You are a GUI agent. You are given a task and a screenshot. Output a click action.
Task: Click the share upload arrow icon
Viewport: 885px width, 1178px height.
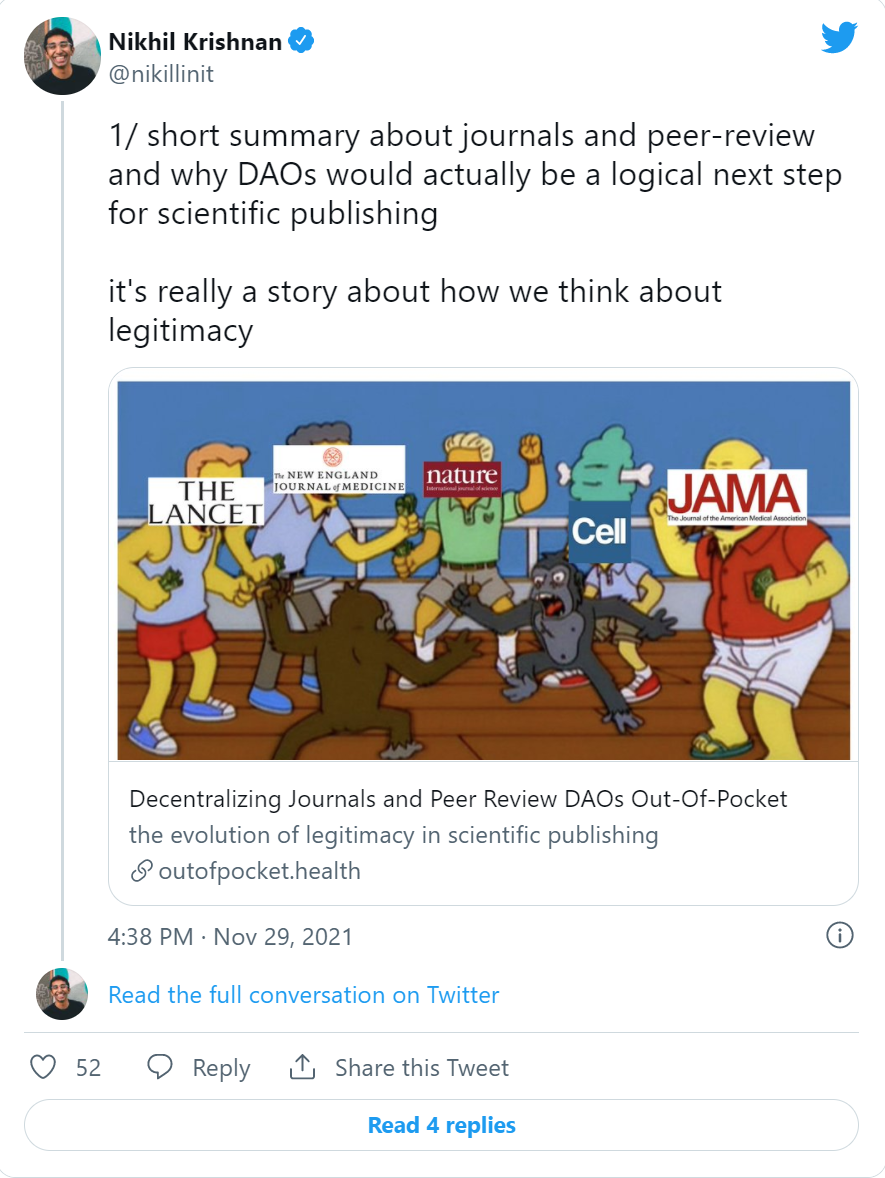coord(302,1067)
